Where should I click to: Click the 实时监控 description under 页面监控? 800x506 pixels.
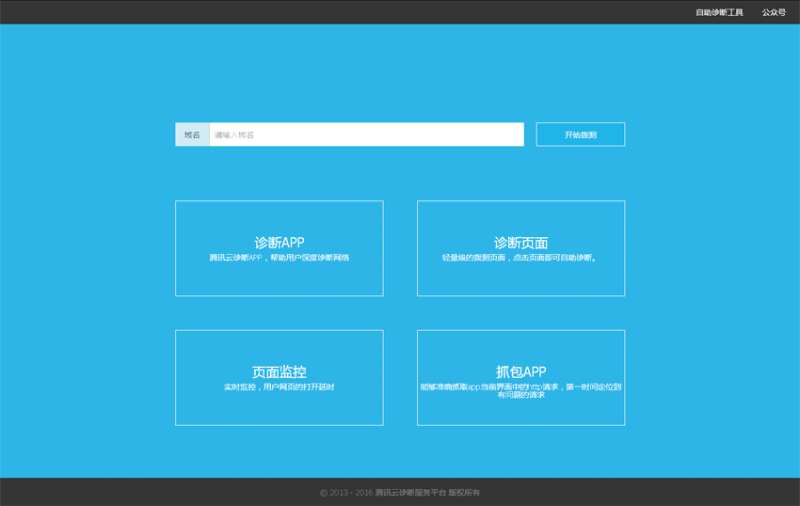click(x=279, y=386)
